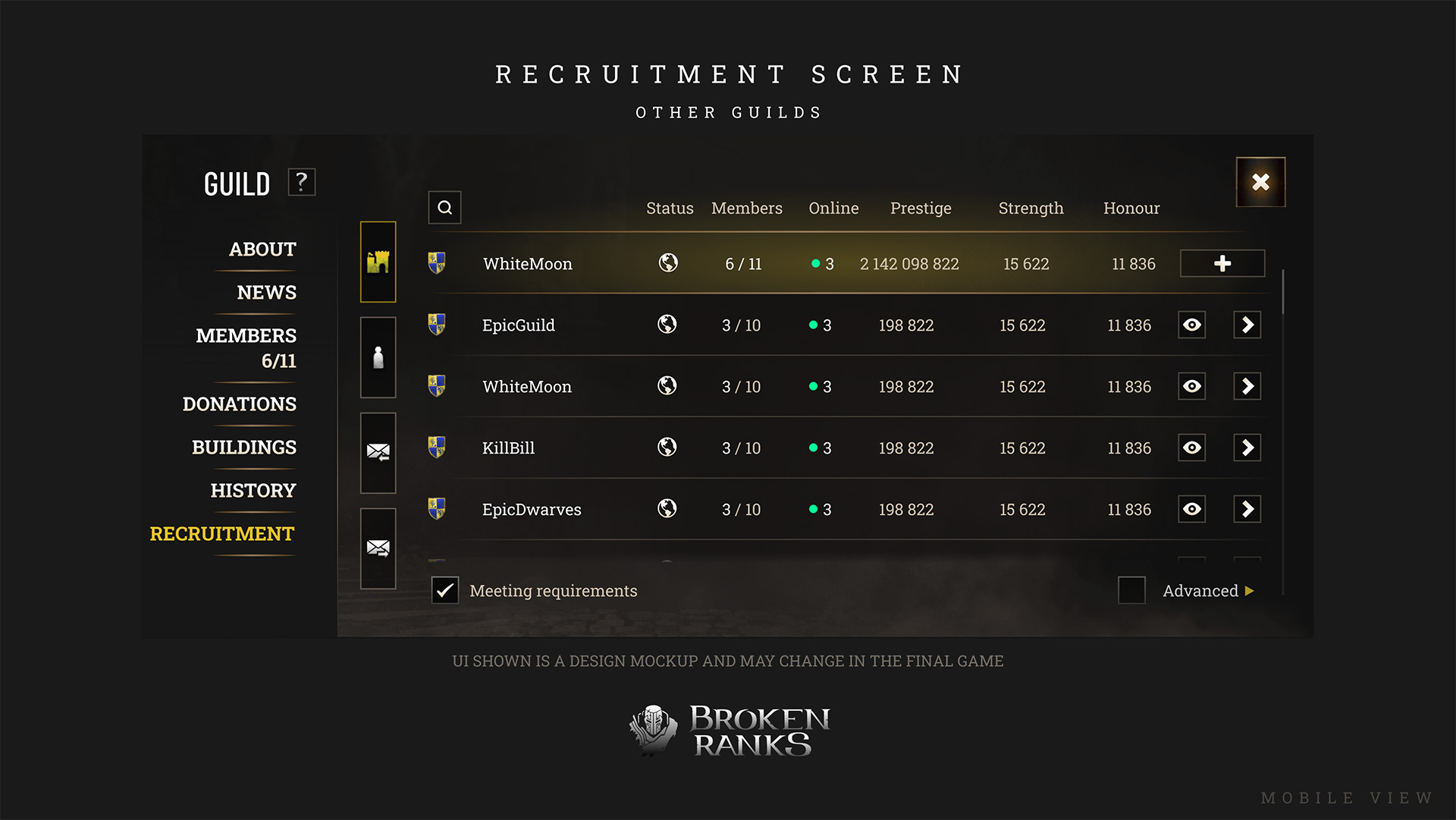Screen dimensions: 1456x820
Task: Uncheck Meeting requirements checkbox
Action: (x=445, y=590)
